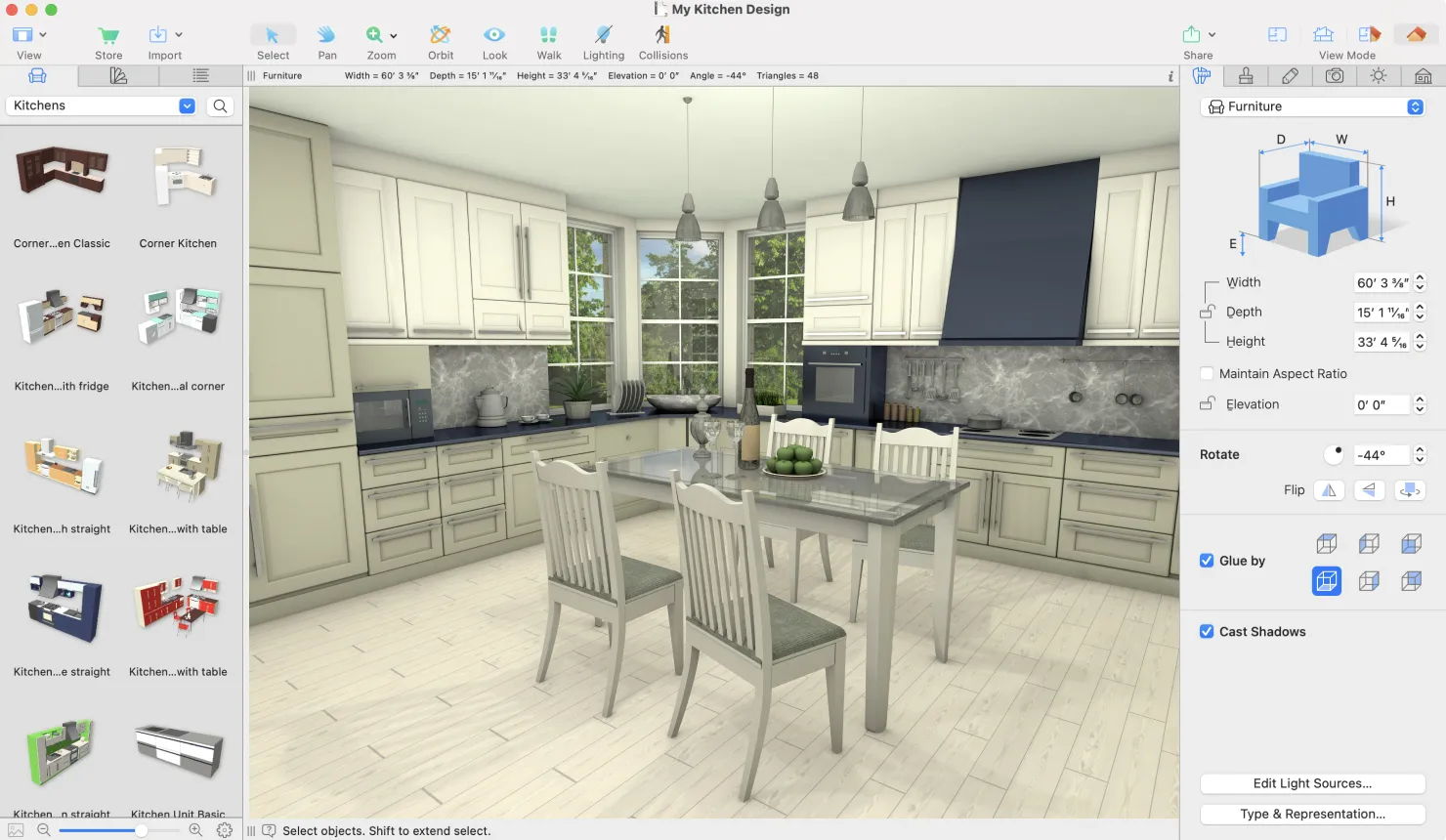This screenshot has height=840, width=1446.
Task: Select Glue by bottom-right cube option
Action: click(1411, 581)
